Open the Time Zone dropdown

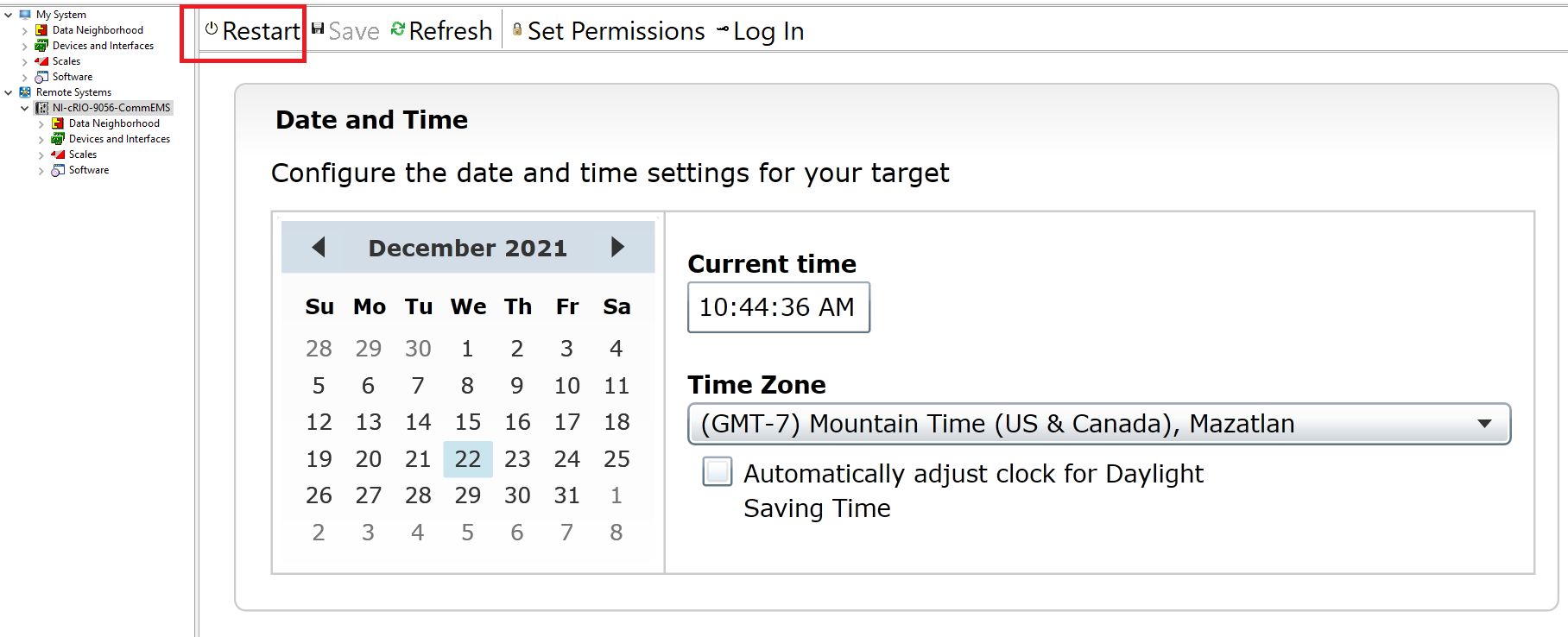[x=1485, y=424]
